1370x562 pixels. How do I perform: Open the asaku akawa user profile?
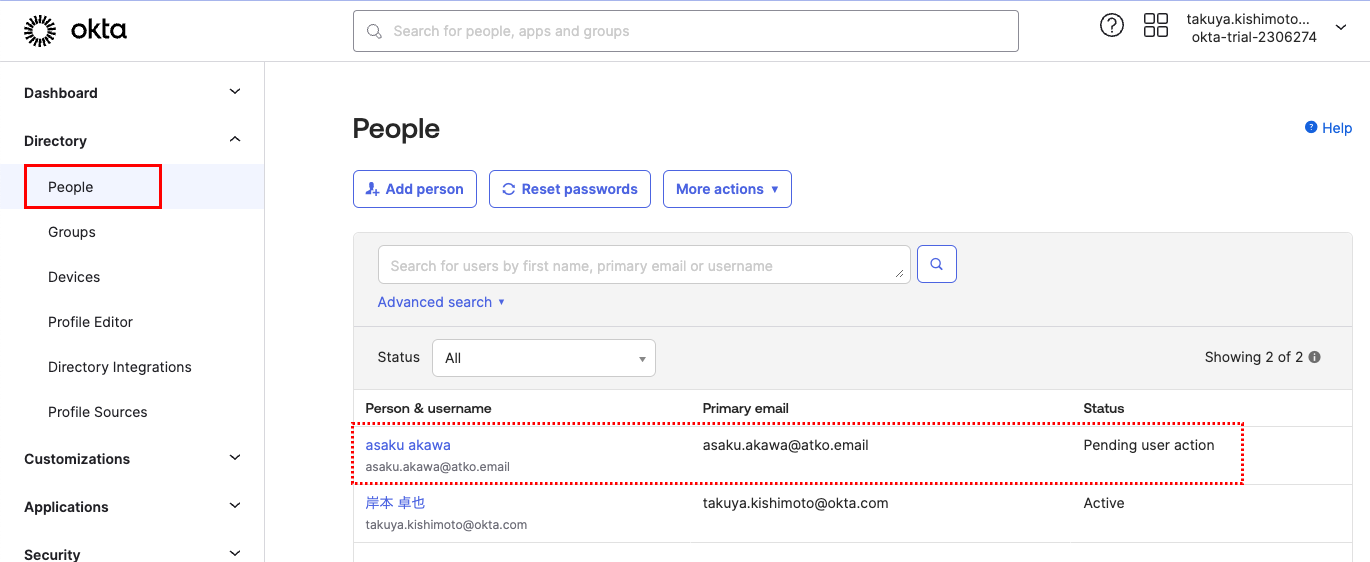(408, 445)
